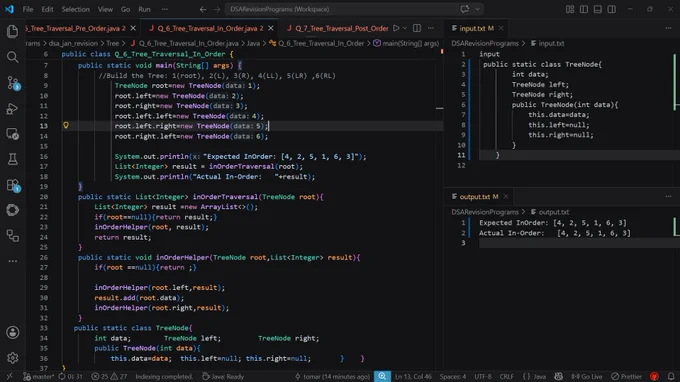Close the output.txt tab

click(506, 196)
